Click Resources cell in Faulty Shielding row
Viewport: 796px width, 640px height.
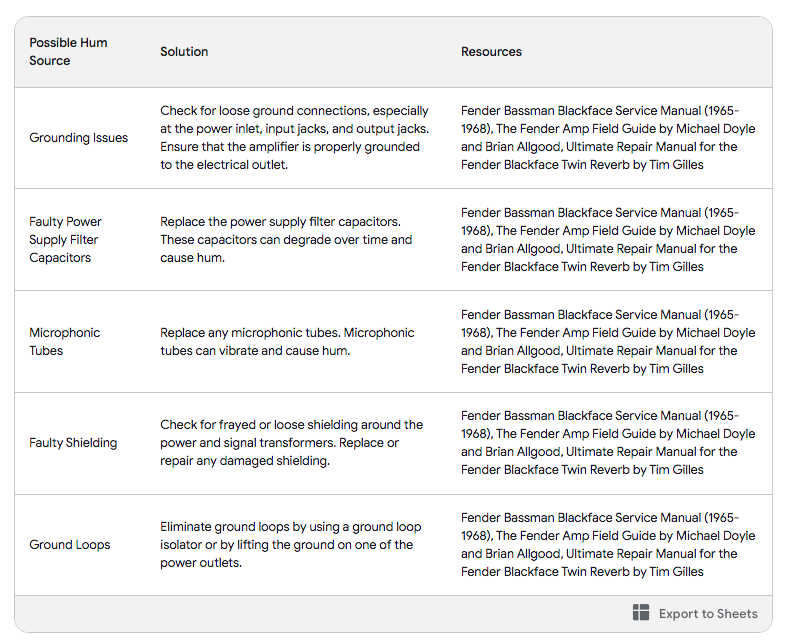[x=608, y=443]
